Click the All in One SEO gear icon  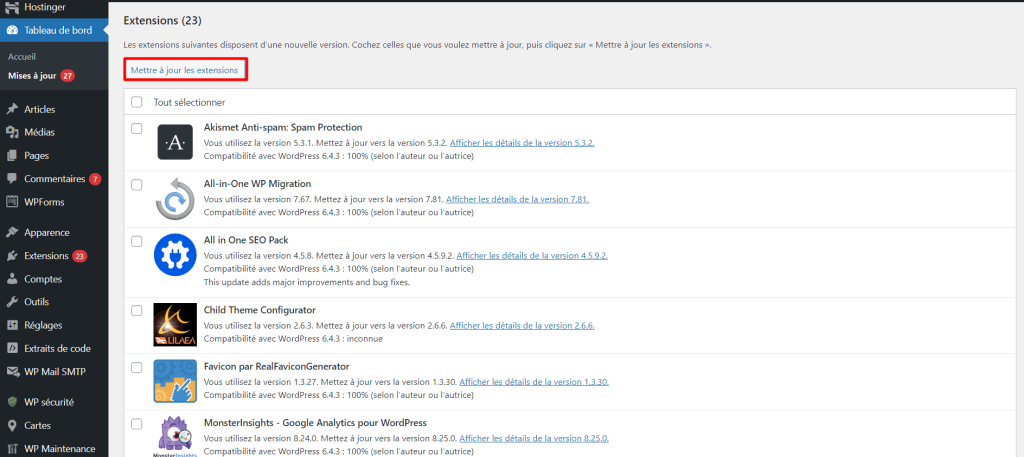[175, 256]
